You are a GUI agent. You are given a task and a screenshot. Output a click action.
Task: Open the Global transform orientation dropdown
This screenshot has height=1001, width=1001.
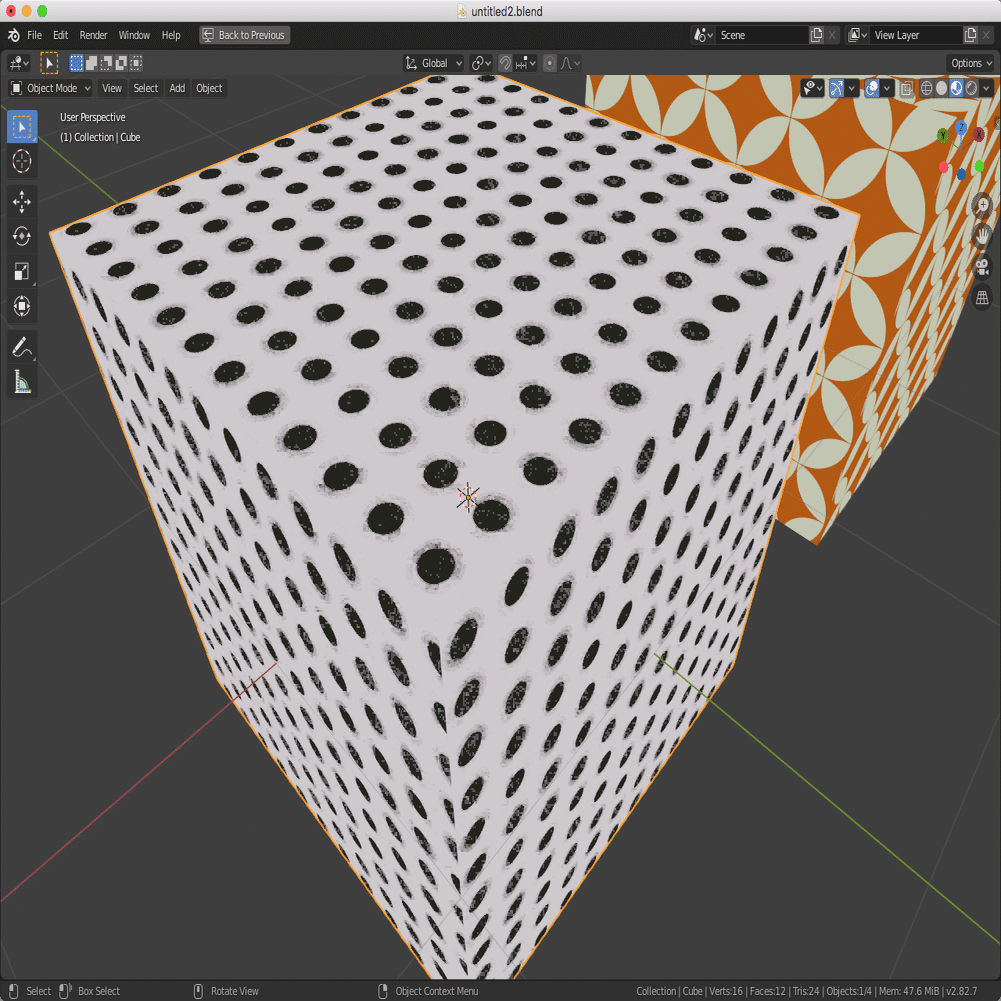click(433, 63)
